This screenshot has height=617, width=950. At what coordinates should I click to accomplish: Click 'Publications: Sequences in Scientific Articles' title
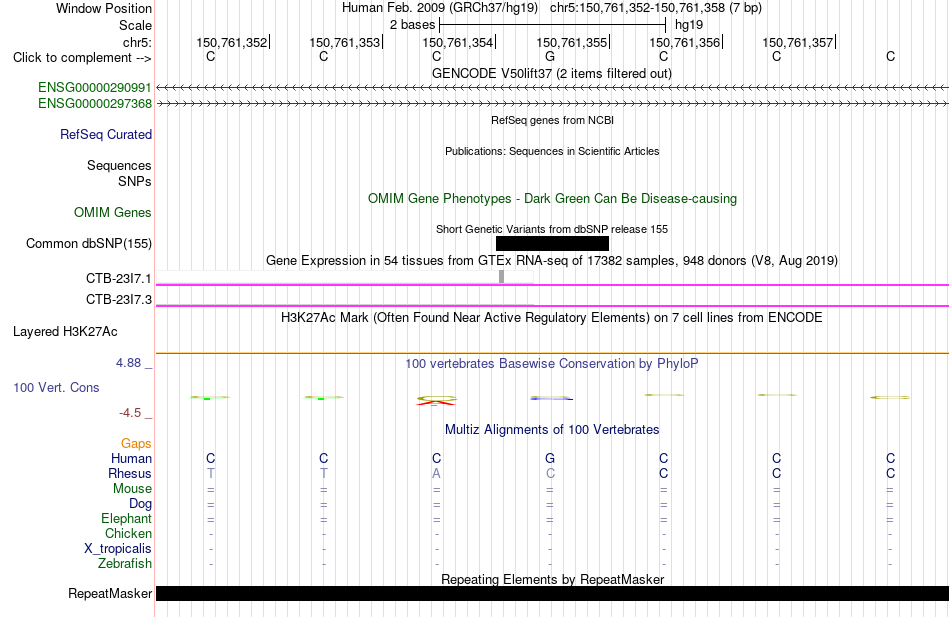pyautogui.click(x=552, y=151)
